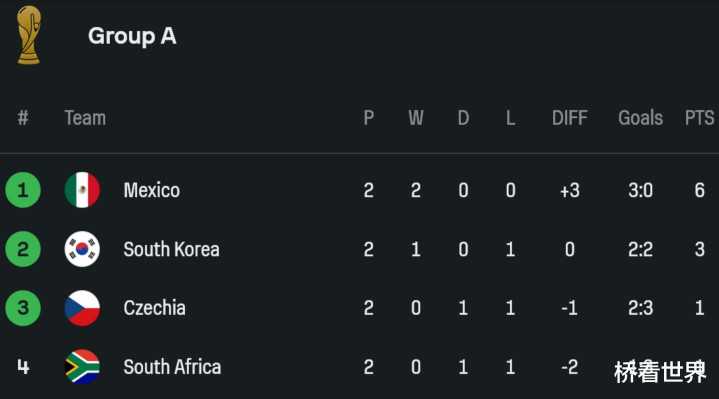Click Mexico's 3:0 goals value
Image resolution: width=719 pixels, height=399 pixels.
click(x=641, y=190)
